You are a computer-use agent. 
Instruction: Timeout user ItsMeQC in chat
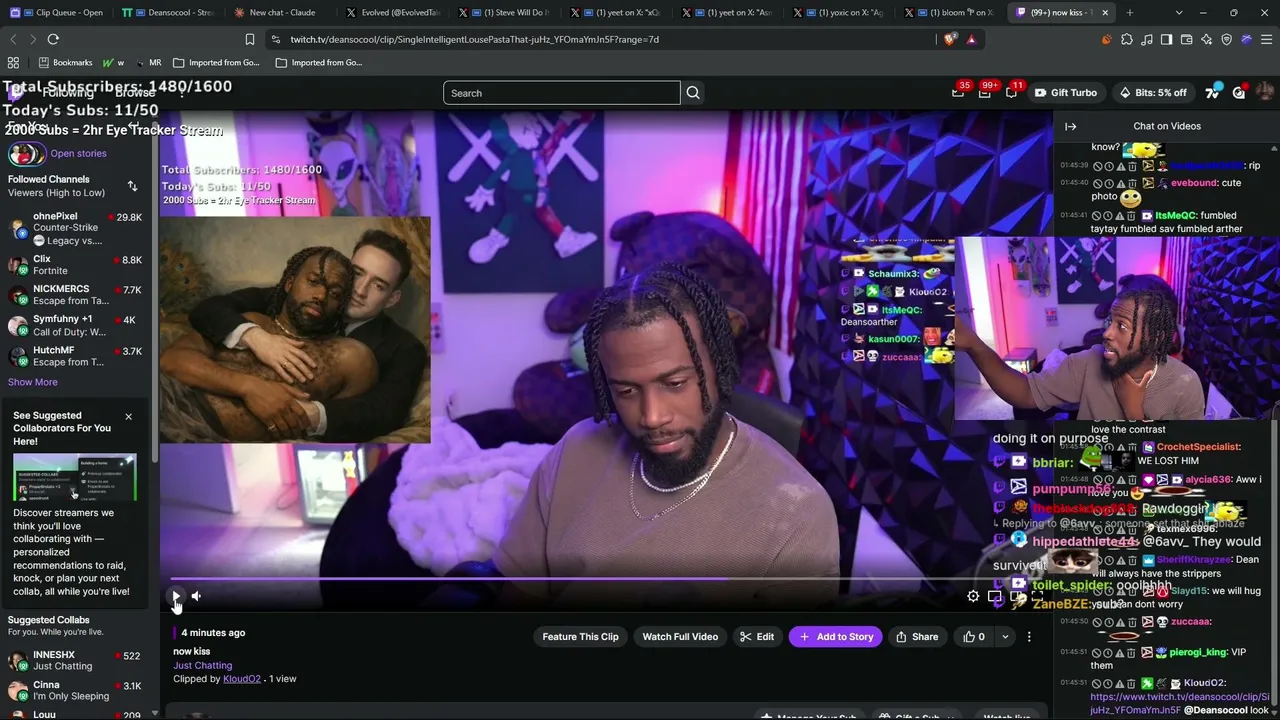tap(1109, 215)
